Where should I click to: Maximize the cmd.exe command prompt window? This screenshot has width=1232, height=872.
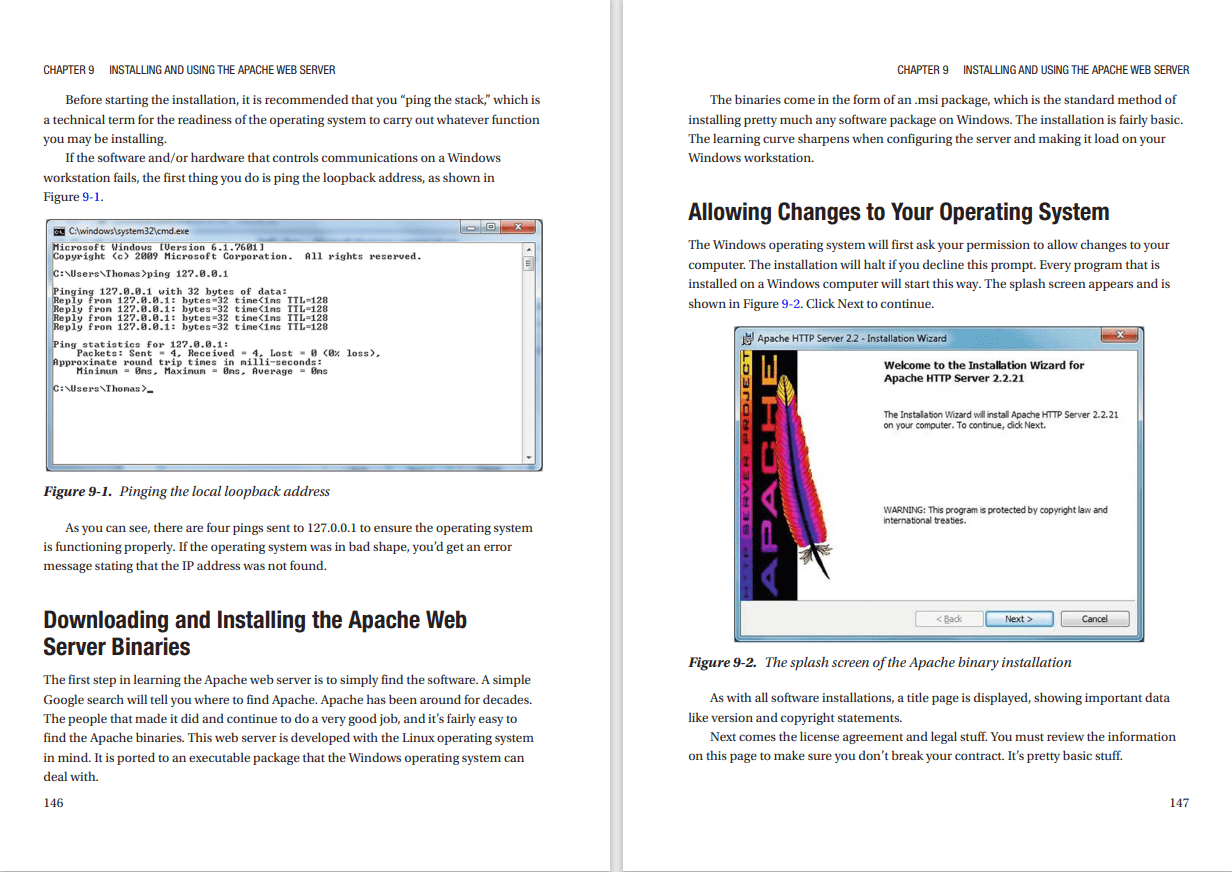(x=490, y=228)
